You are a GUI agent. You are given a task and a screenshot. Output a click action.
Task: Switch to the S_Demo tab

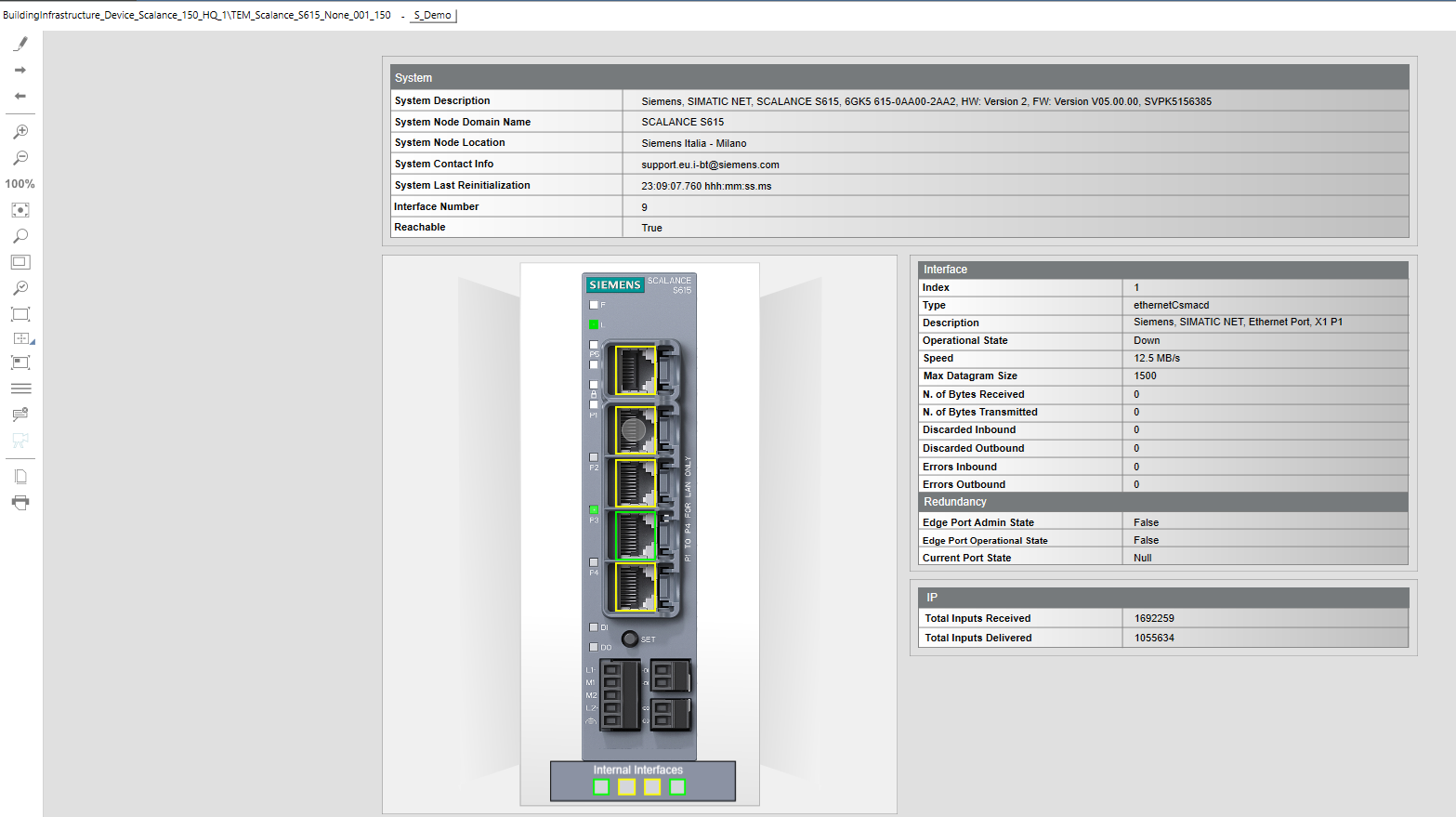point(432,15)
